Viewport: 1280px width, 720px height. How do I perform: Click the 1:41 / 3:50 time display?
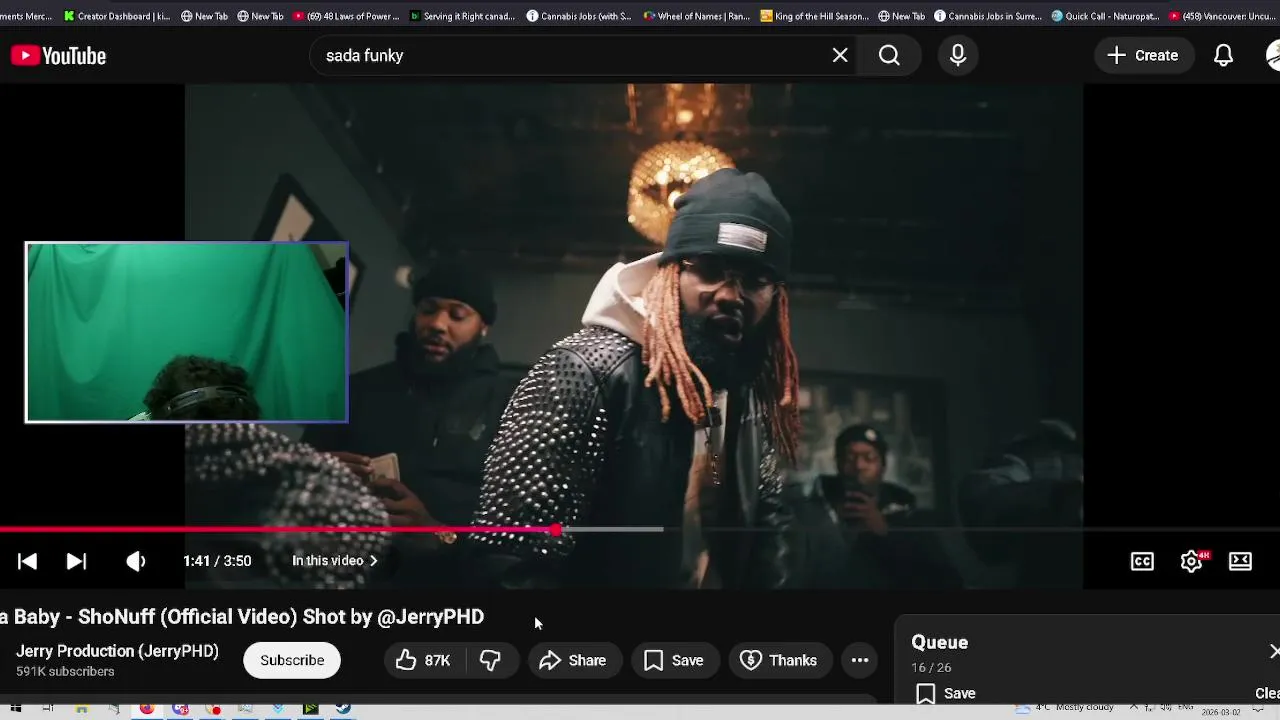[217, 561]
